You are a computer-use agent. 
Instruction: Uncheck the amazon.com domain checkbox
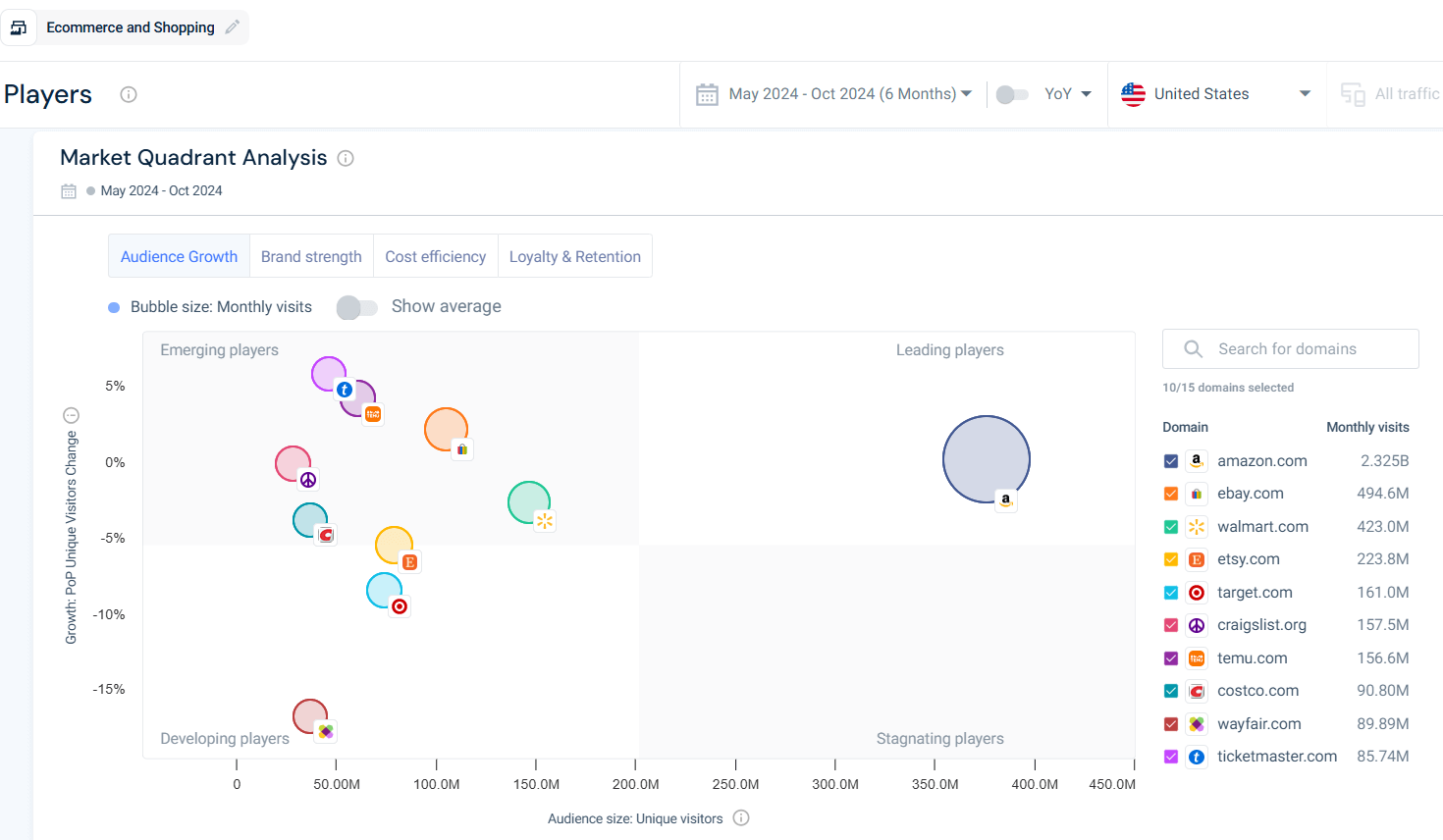coord(1171,461)
